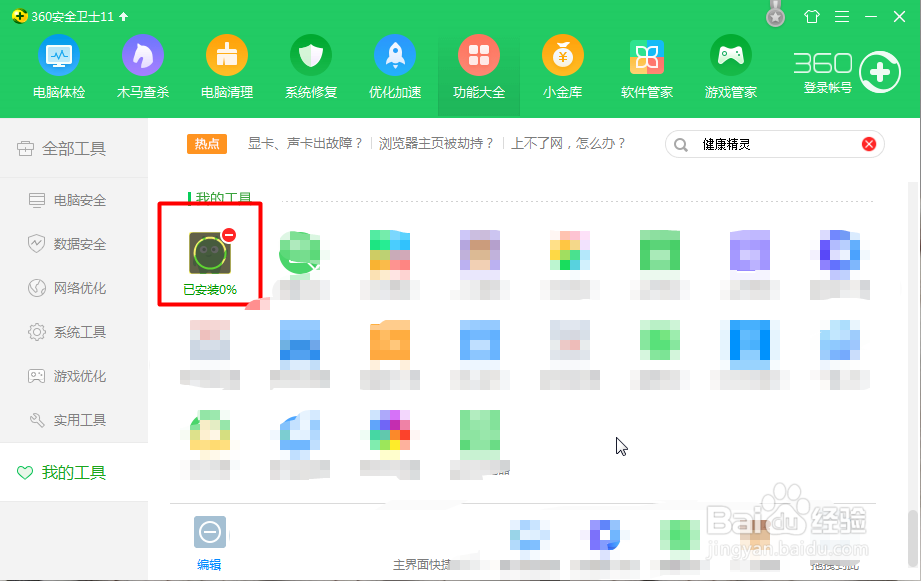Screen dimensions: 921x581
Task: Open 电脑体检 from top toolbar
Action: 59,68
